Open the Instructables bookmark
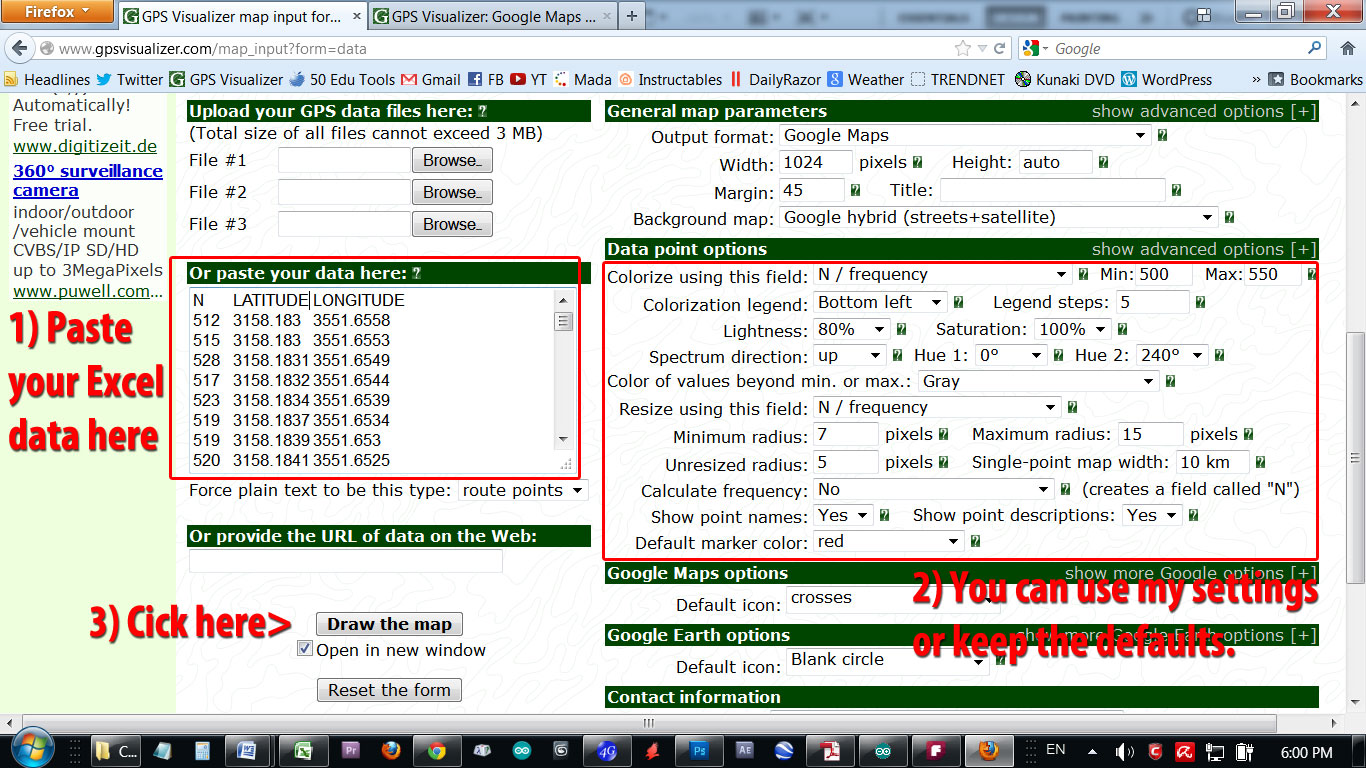This screenshot has height=768, width=1366. pyautogui.click(x=670, y=79)
